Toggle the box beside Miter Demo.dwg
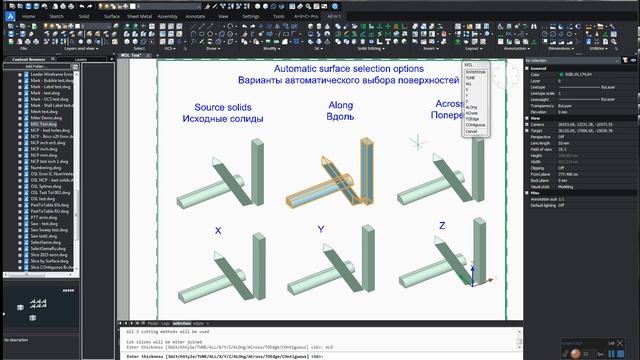Viewport: 640px width, 360px height. pos(20,118)
